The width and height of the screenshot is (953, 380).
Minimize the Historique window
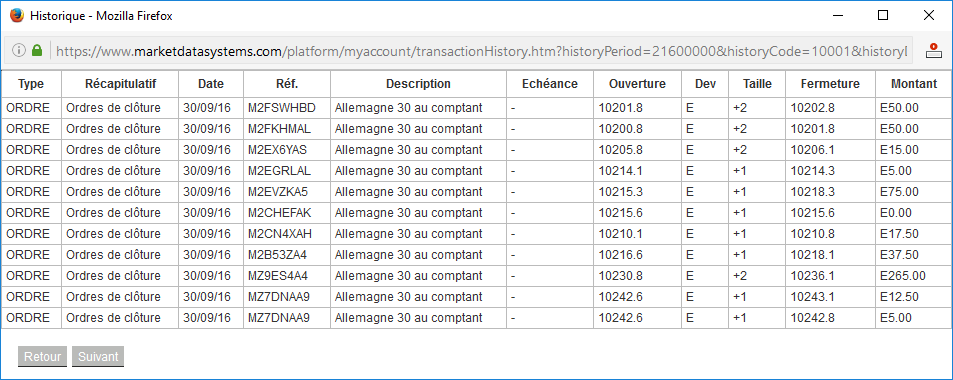[x=838, y=16]
